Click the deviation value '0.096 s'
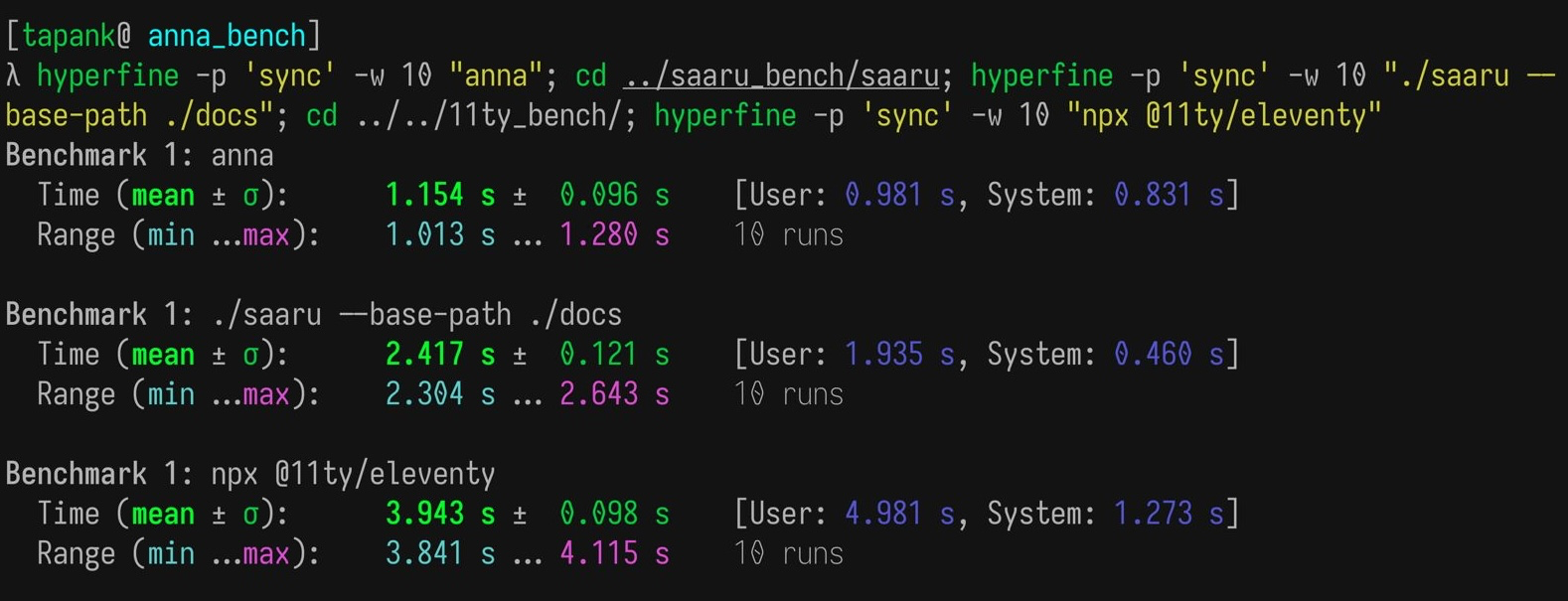1568x601 pixels. [x=614, y=195]
